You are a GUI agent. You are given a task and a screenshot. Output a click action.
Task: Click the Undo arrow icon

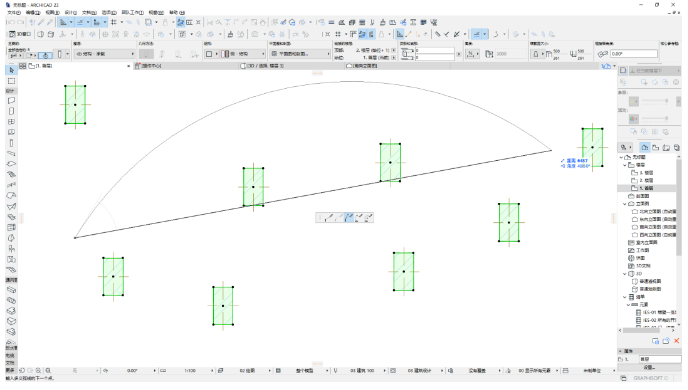(x=11, y=22)
